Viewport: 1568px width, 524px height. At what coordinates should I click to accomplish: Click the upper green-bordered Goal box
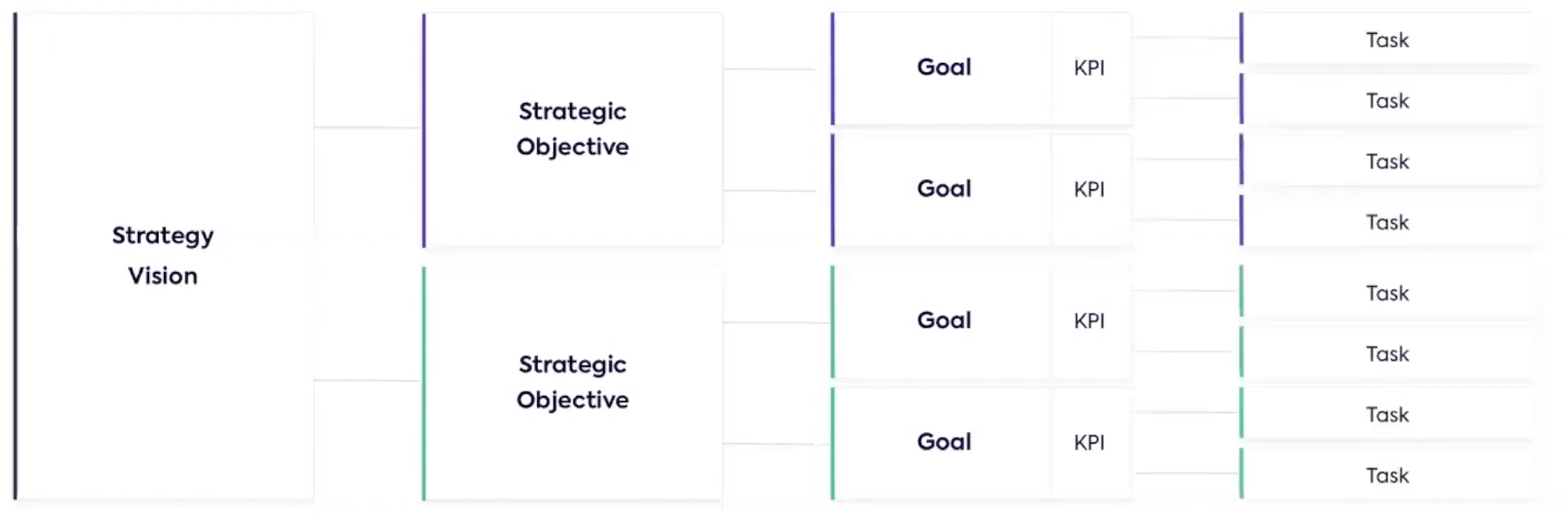tap(943, 320)
